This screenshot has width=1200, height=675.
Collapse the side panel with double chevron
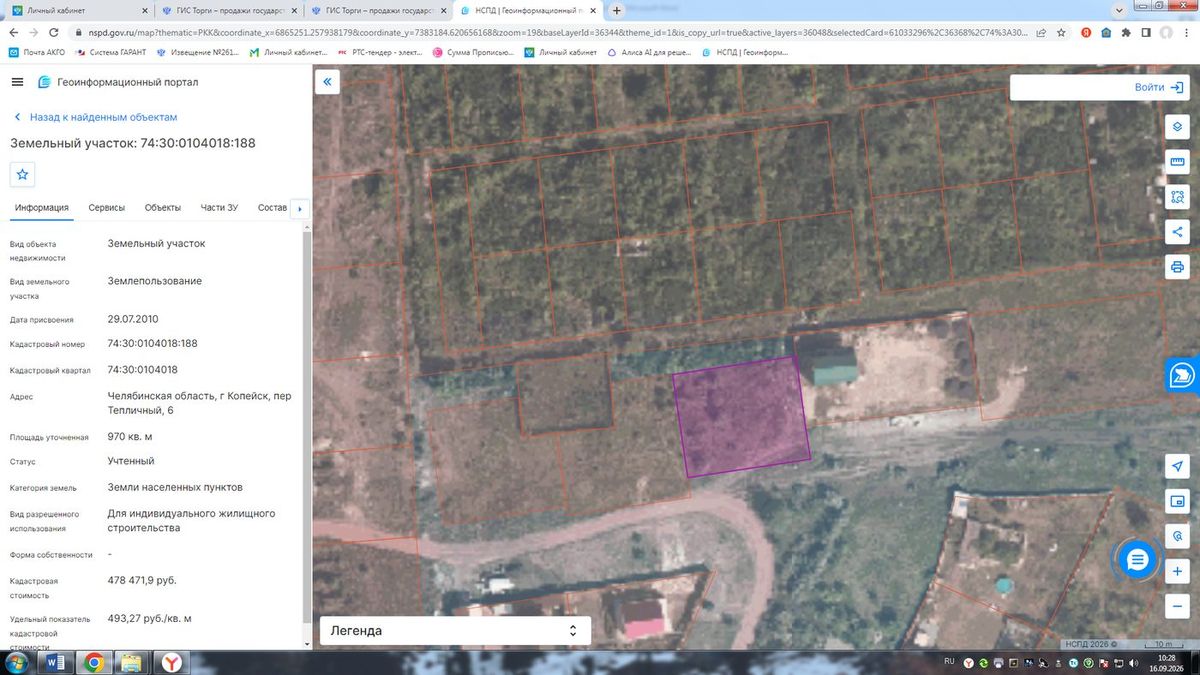(x=327, y=82)
